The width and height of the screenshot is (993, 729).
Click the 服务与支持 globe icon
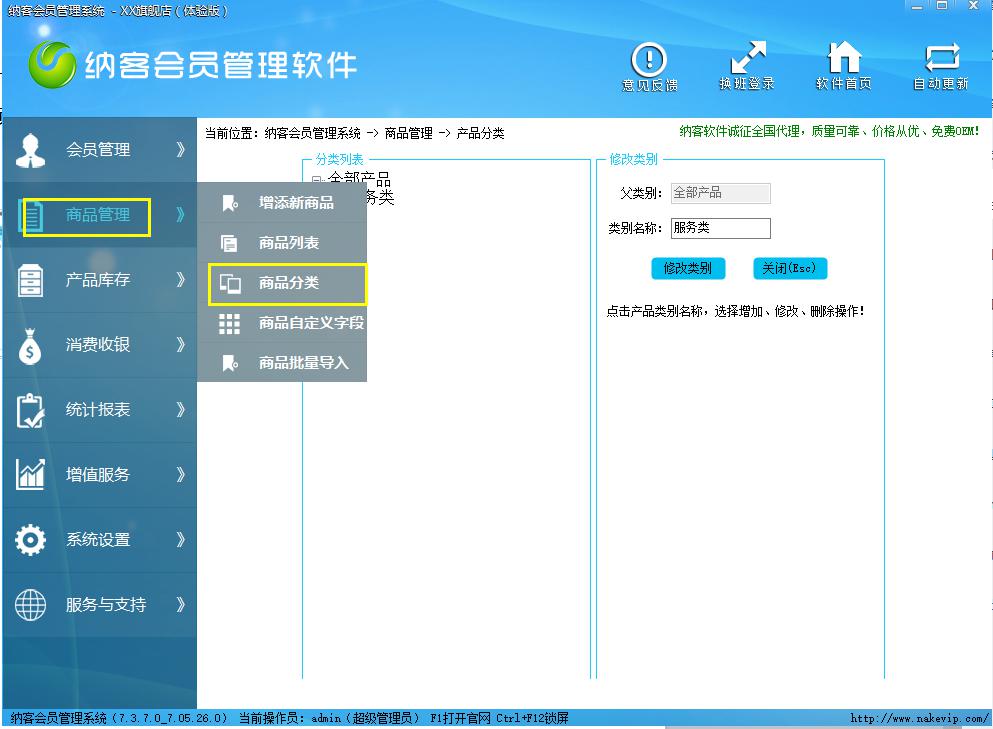pyautogui.click(x=31, y=605)
